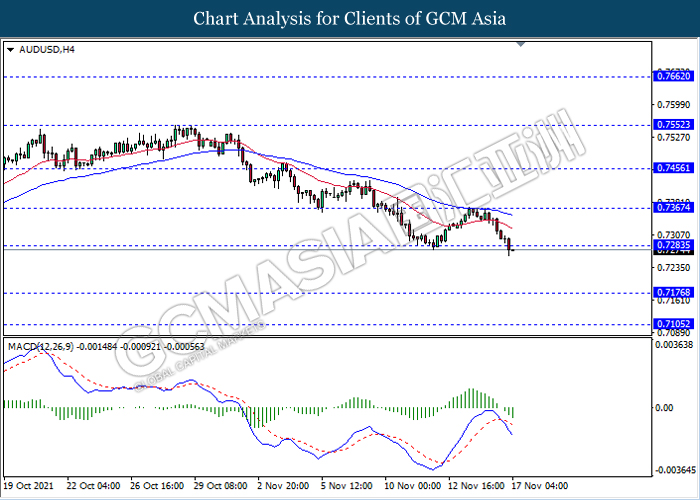The width and height of the screenshot is (700, 500).
Task: Select the 19 Oct 2021 date on time axis
Action: click(30, 485)
